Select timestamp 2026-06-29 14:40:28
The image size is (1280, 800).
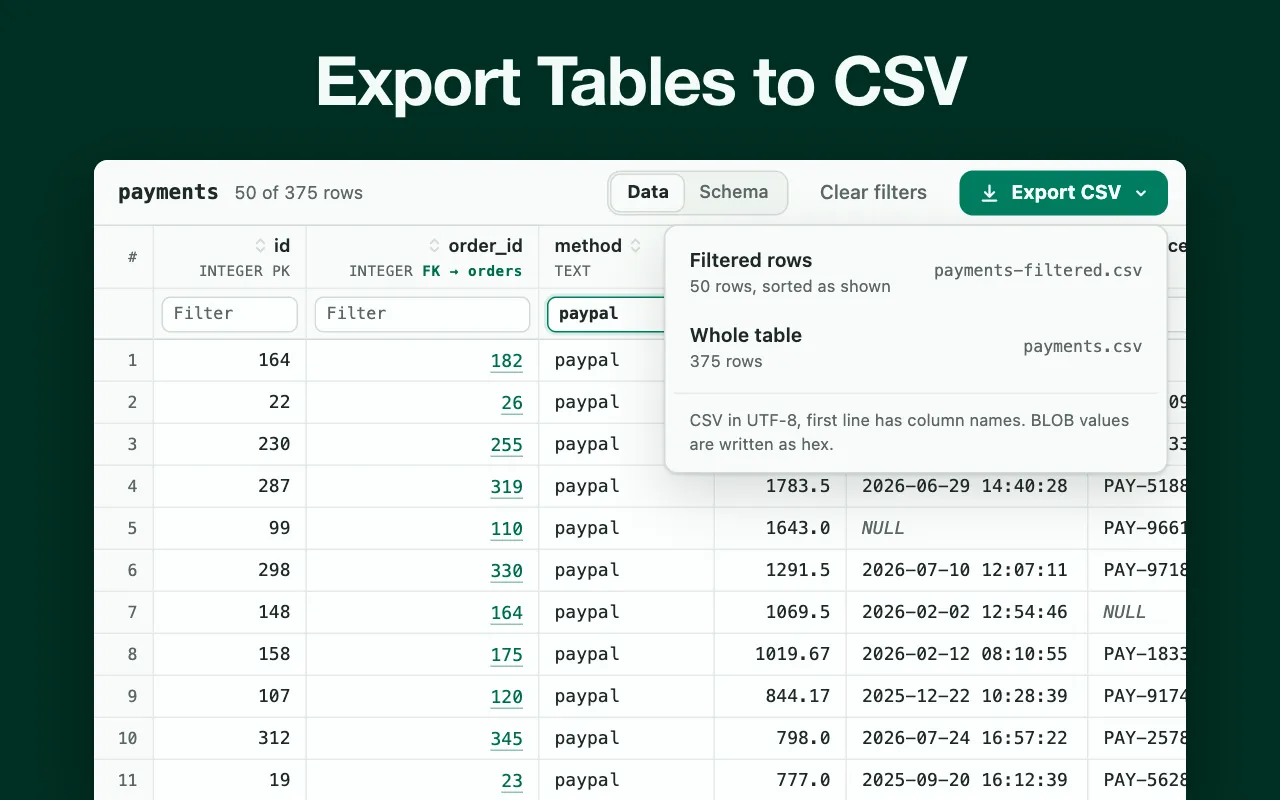click(965, 486)
